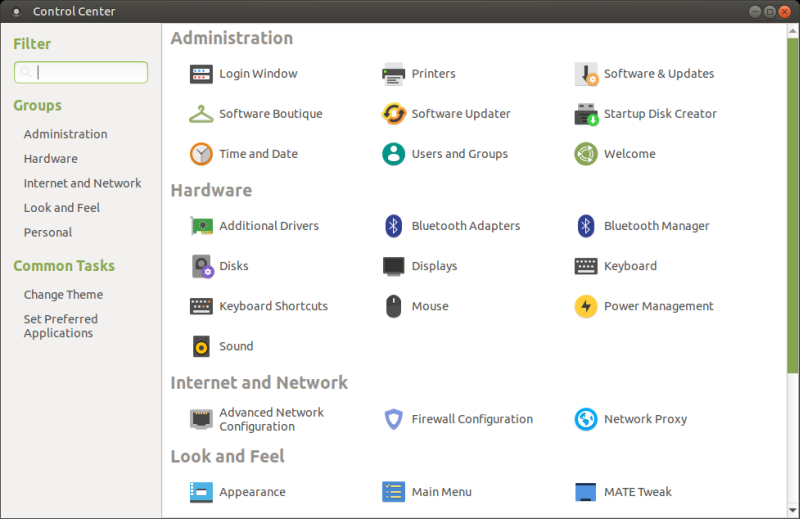
Task: Open Startup Disk Creator icon
Action: click(x=586, y=114)
